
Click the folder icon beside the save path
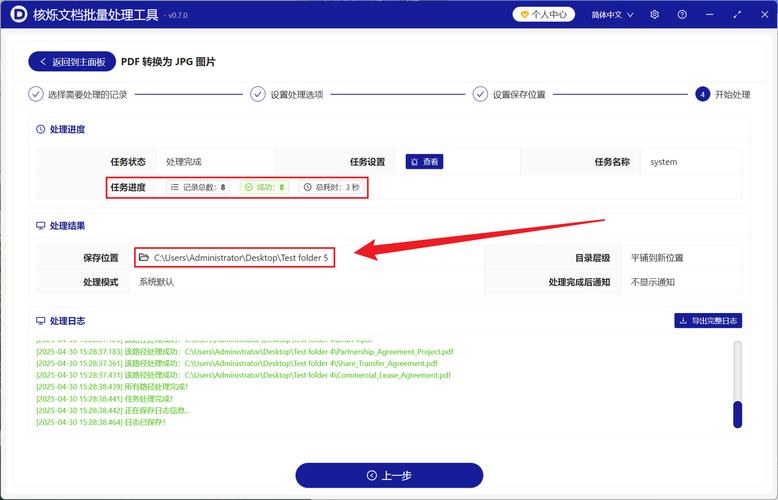click(x=144, y=257)
